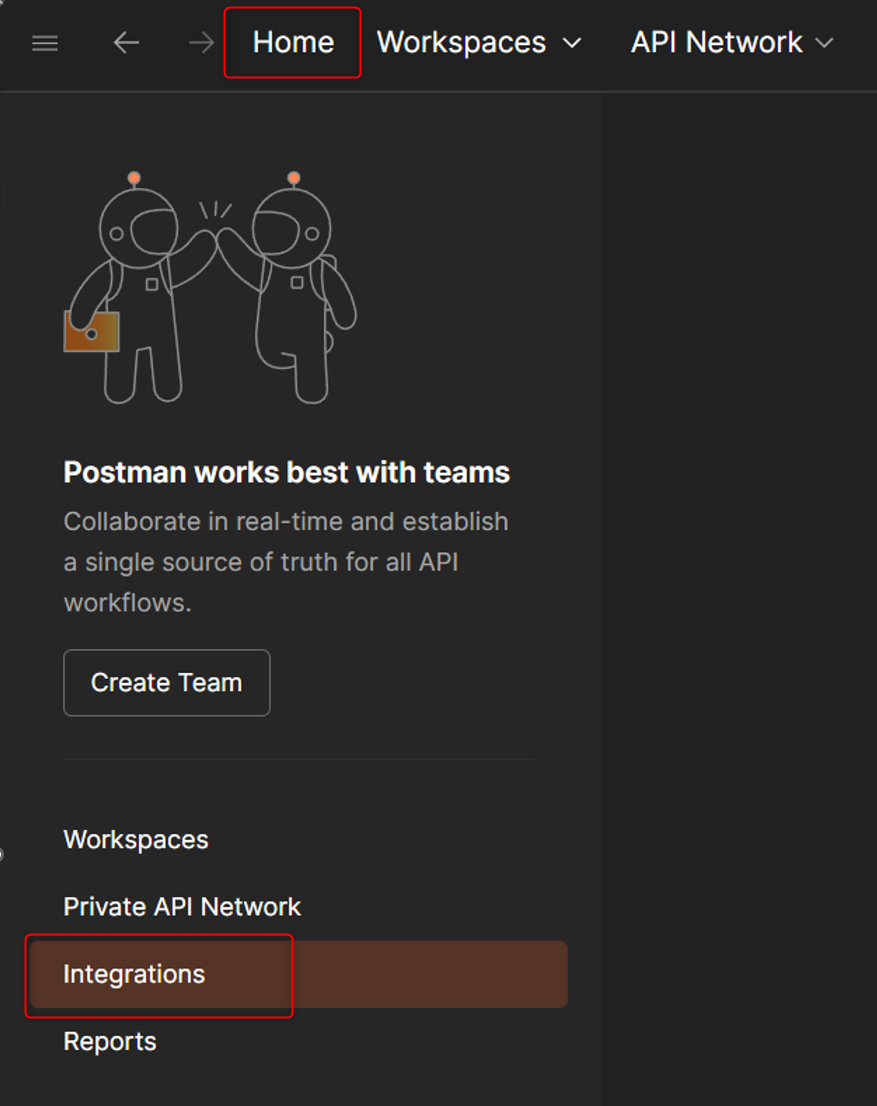Open the Reports section
877x1106 pixels.
point(110,1041)
